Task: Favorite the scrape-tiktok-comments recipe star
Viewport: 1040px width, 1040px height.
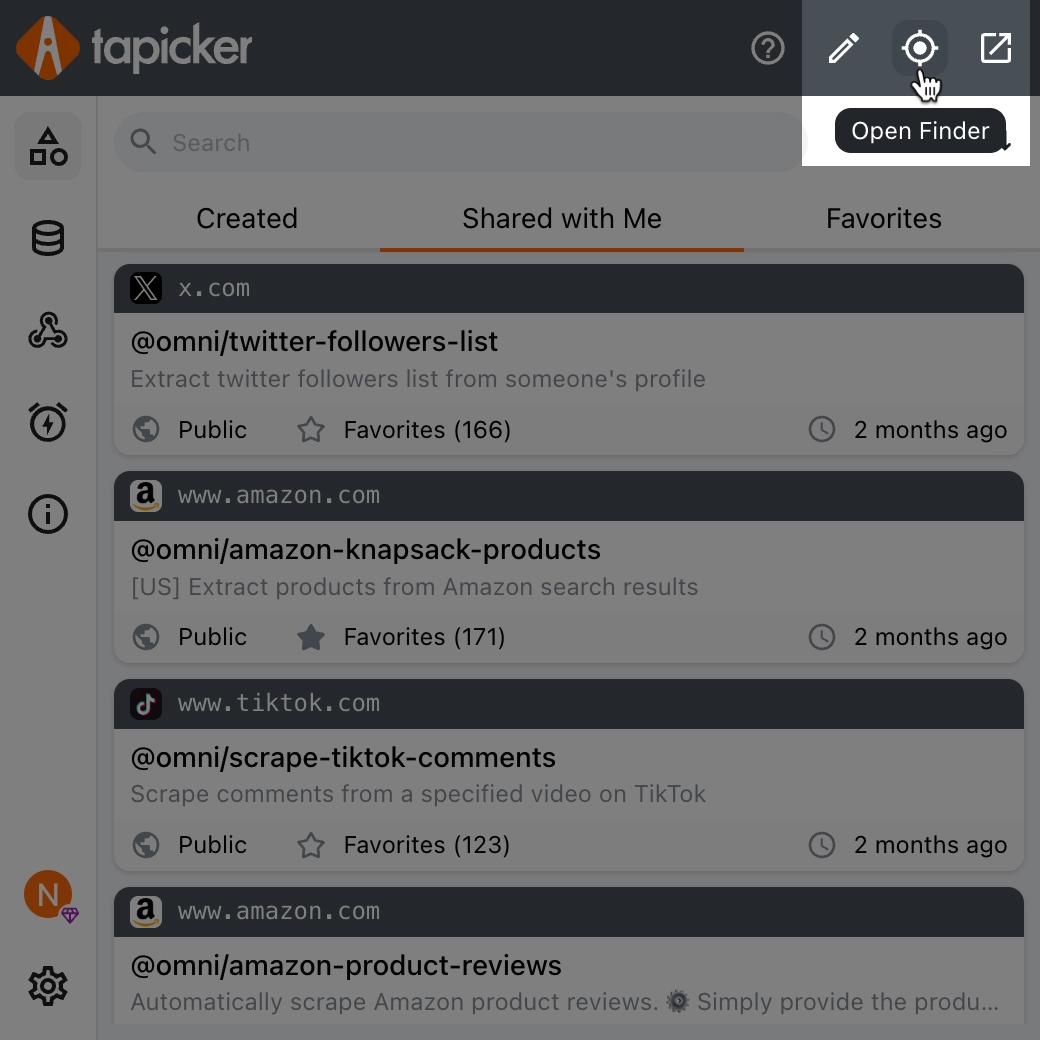Action: tap(311, 845)
